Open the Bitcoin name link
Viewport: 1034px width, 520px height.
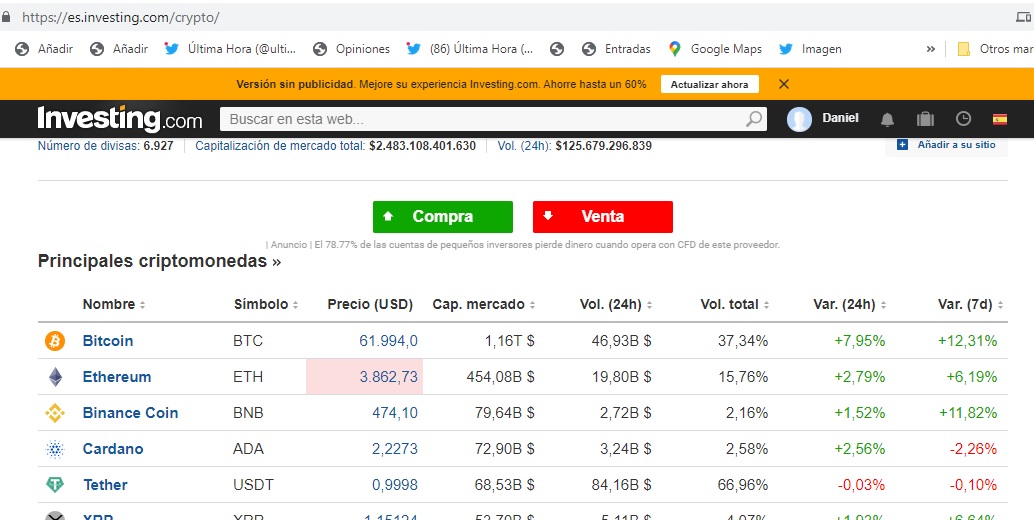click(107, 341)
